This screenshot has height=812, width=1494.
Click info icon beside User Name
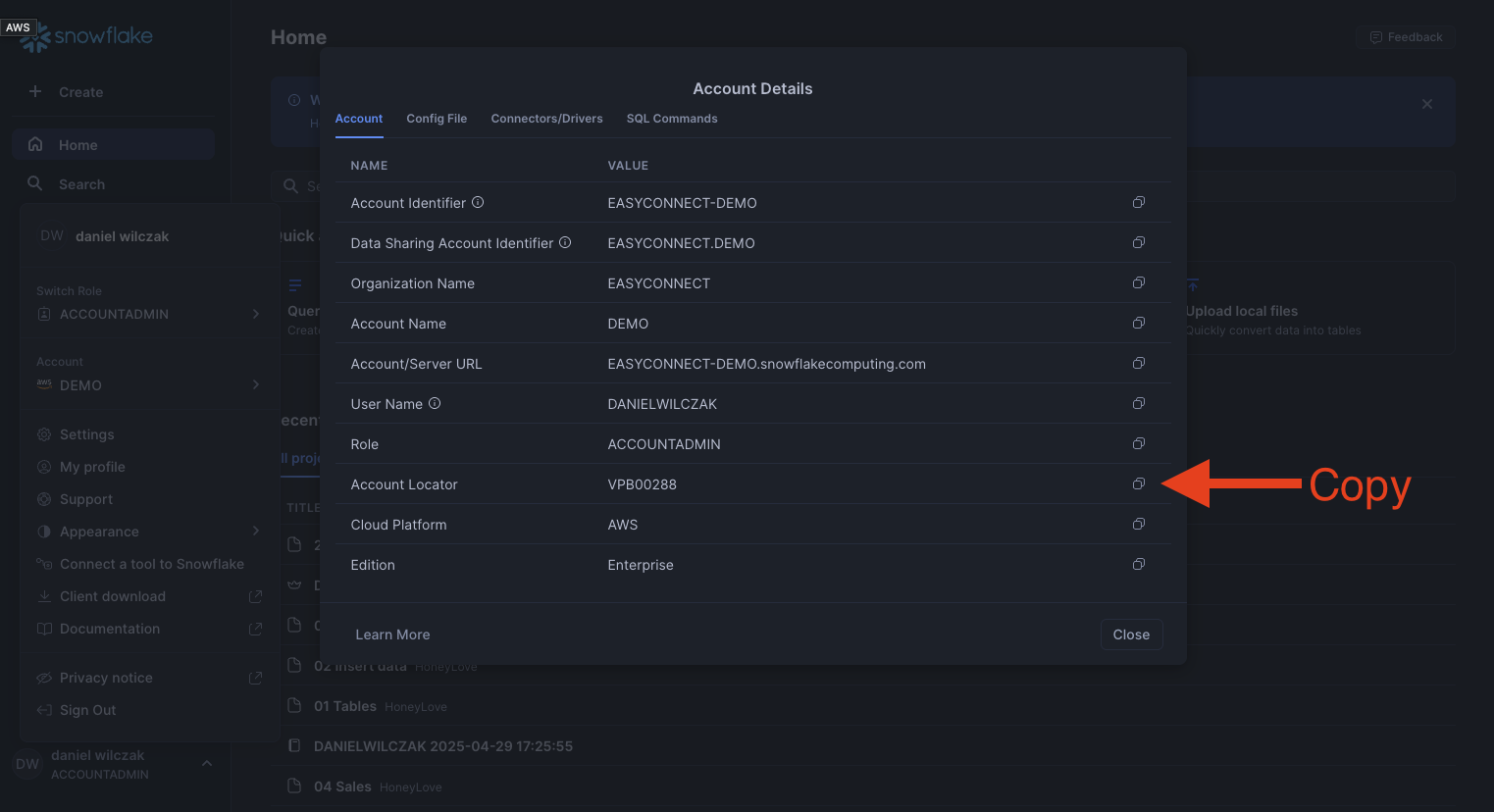pos(435,404)
